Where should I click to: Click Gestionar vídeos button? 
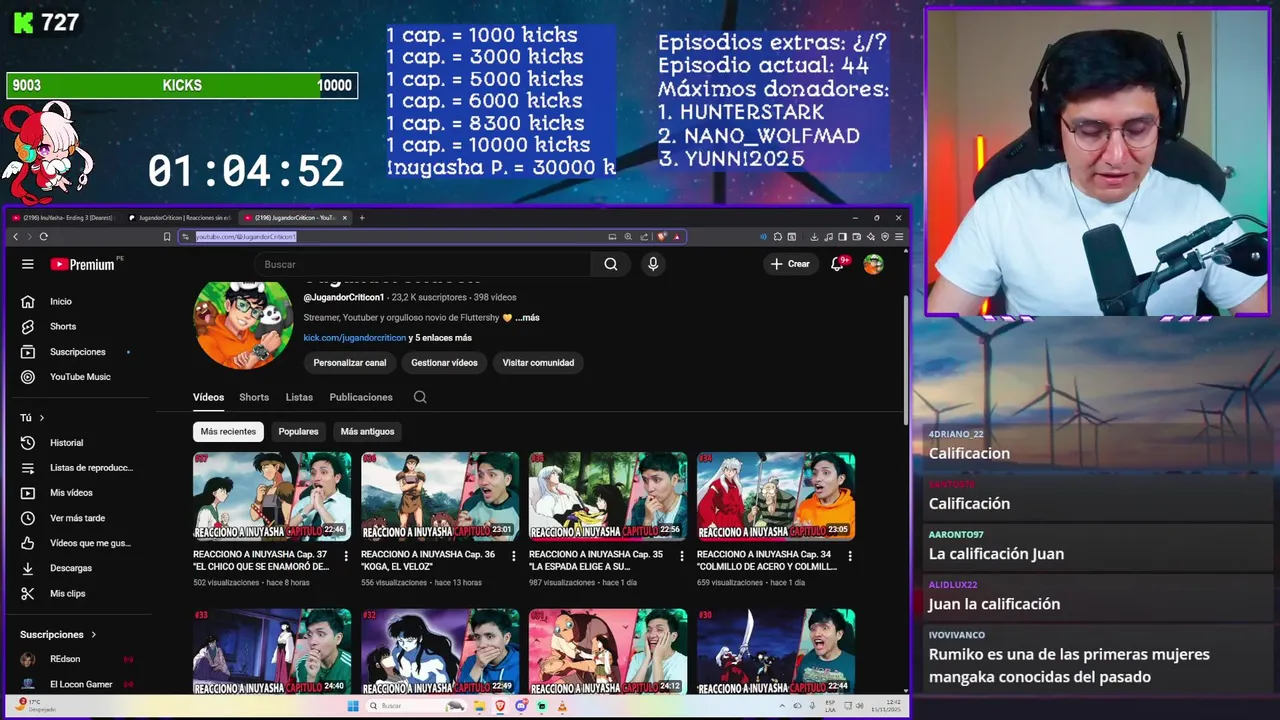(x=444, y=363)
